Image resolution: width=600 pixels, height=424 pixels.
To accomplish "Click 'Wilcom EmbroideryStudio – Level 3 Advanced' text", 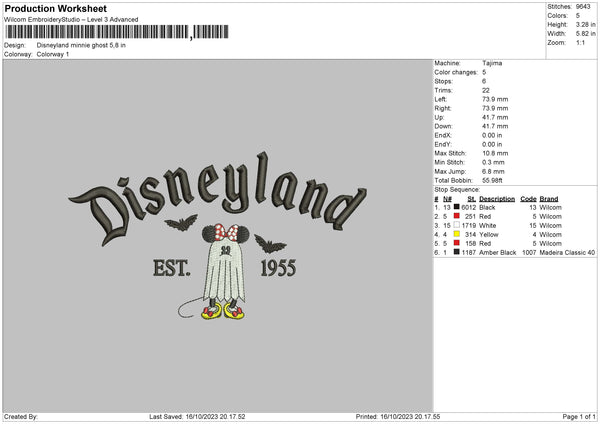I will pyautogui.click(x=71, y=20).
